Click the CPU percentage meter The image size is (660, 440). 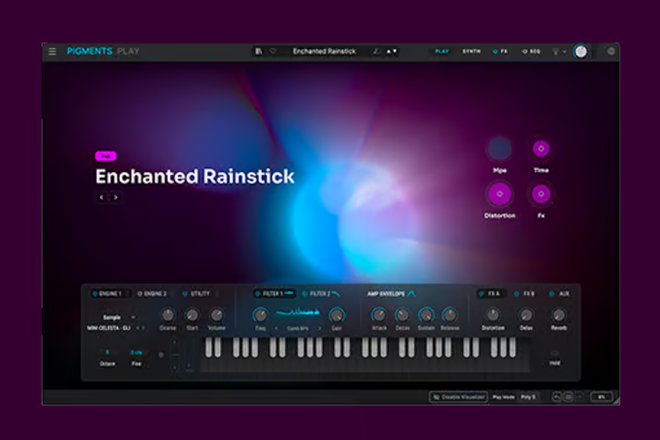pos(601,397)
